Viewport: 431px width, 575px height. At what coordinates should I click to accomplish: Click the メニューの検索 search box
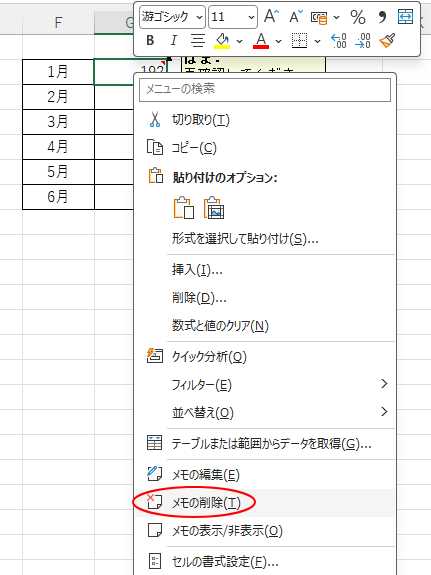tap(265, 89)
